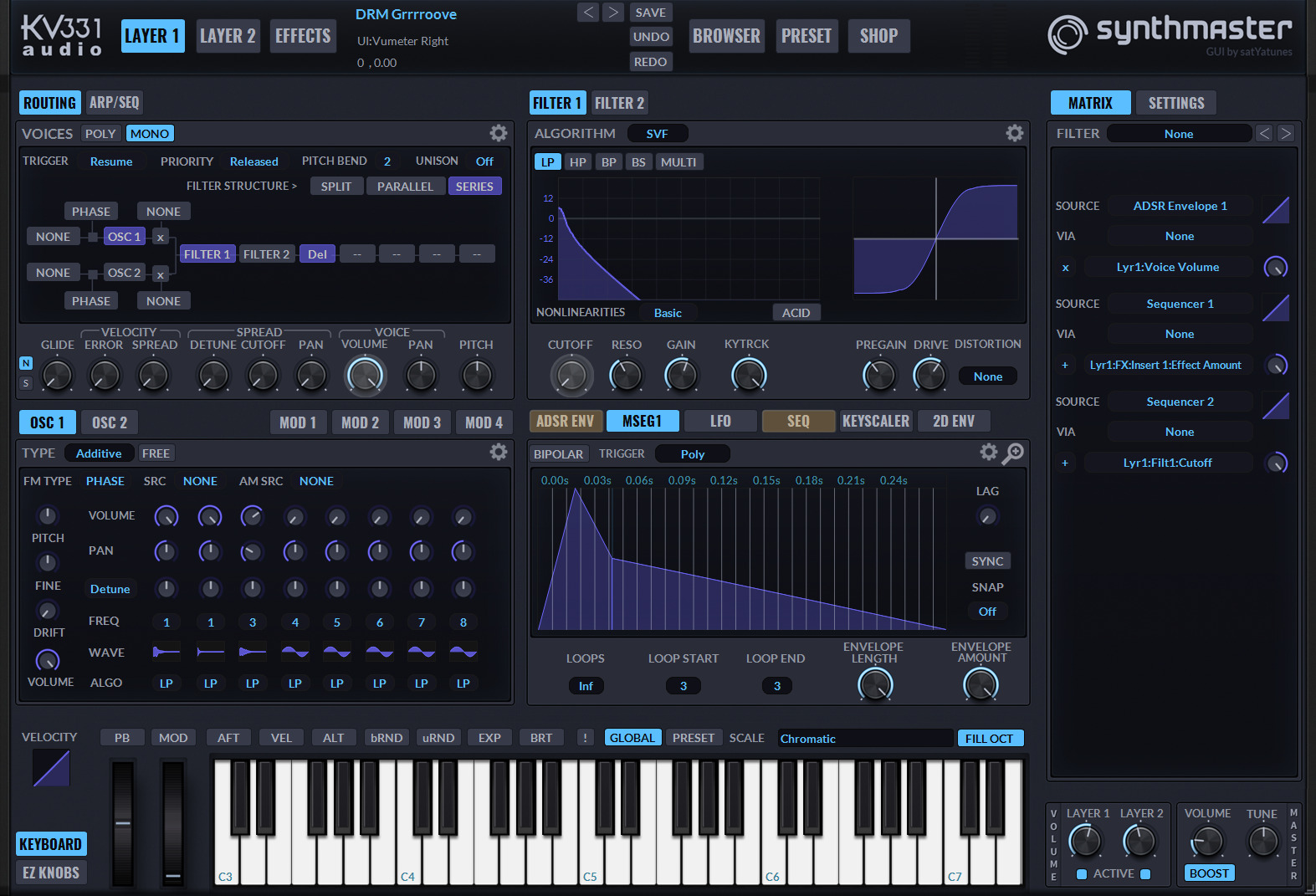
Task: Toggle the MSEG SYNC button
Action: tap(987, 561)
